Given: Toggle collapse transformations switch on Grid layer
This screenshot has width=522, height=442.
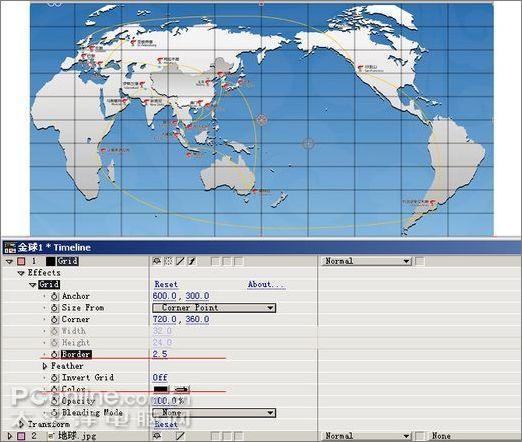Looking at the screenshot, I should tap(168, 261).
